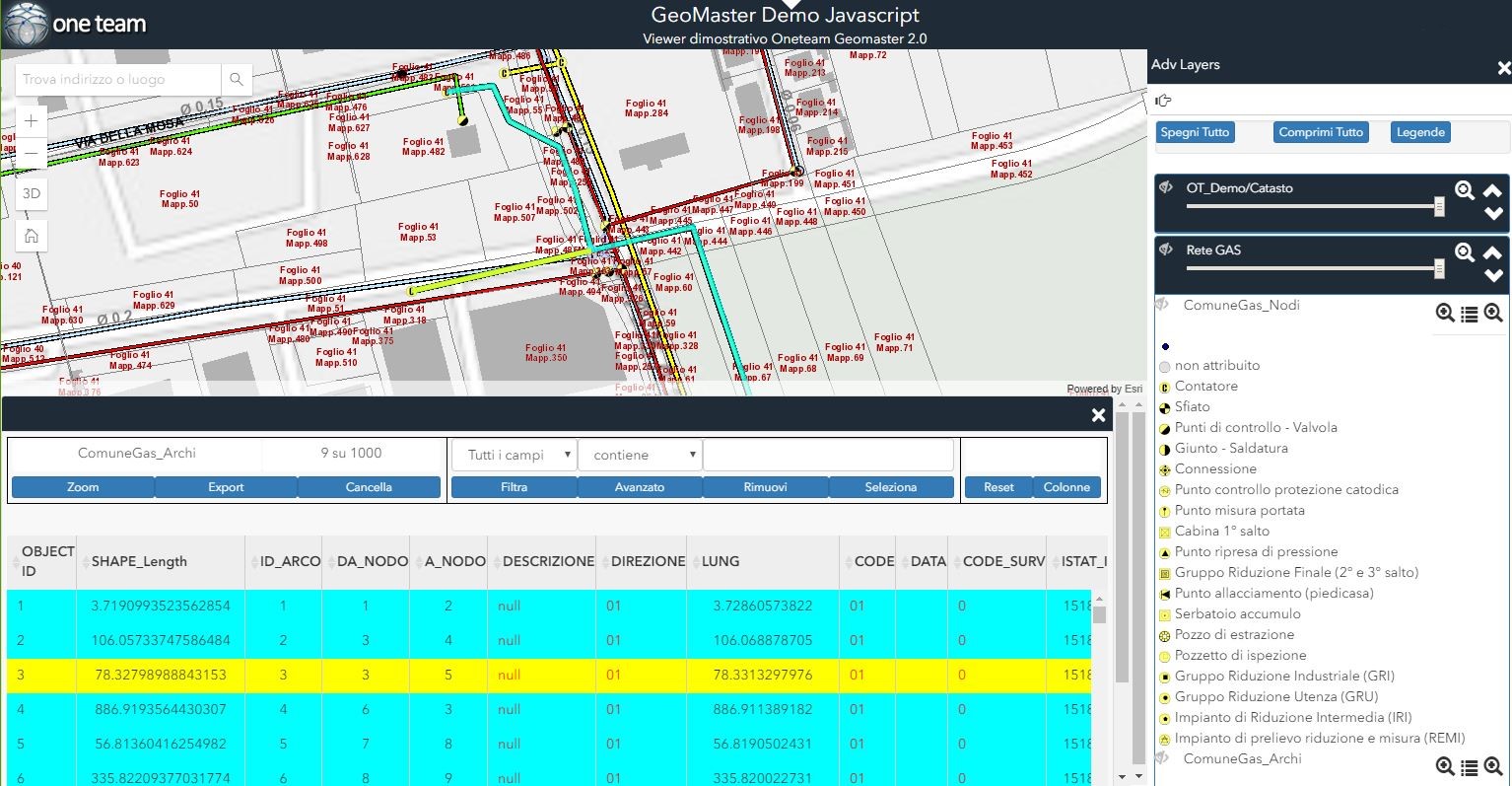Open Avanzato filter options

[640, 487]
